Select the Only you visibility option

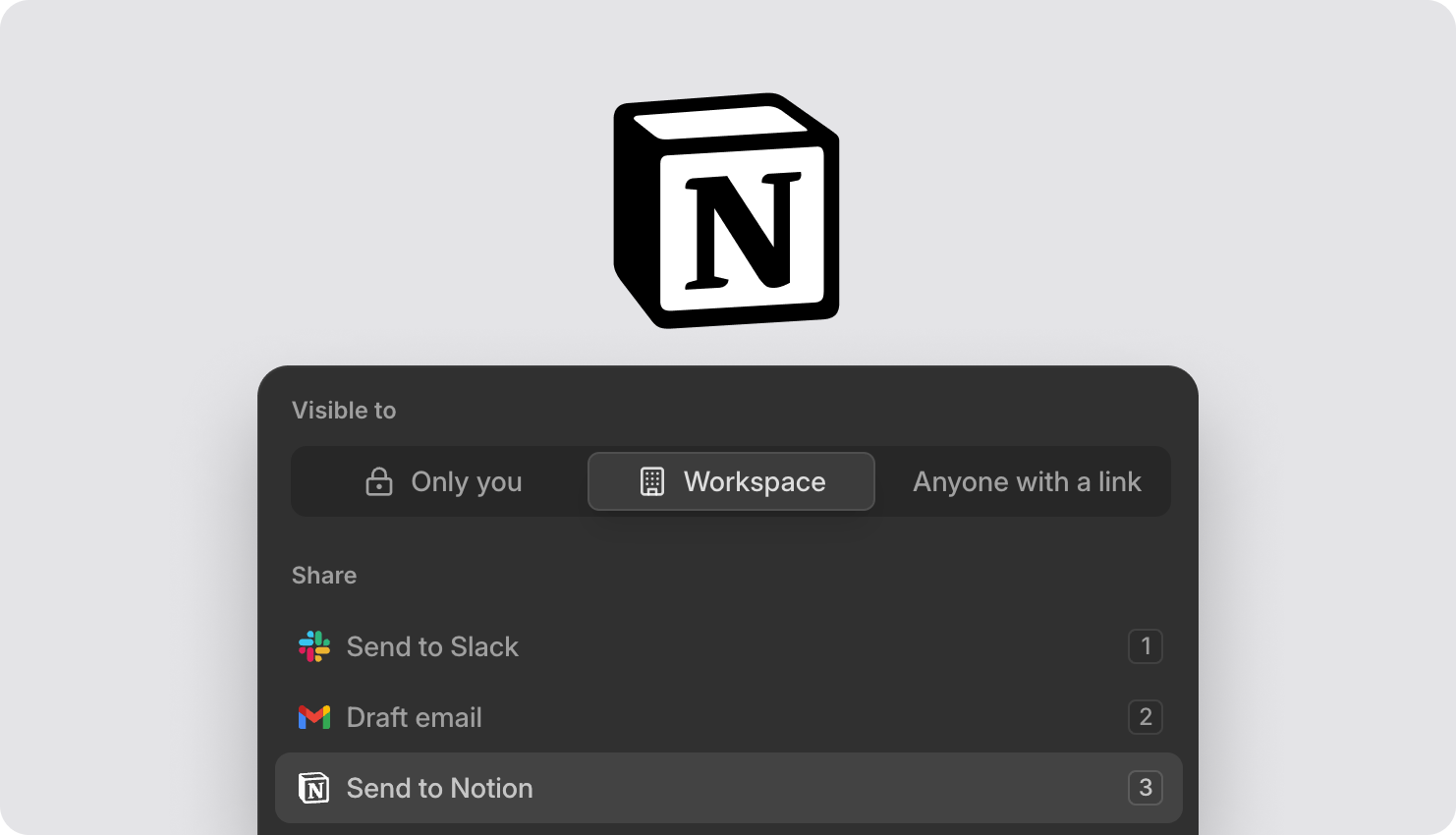(442, 481)
